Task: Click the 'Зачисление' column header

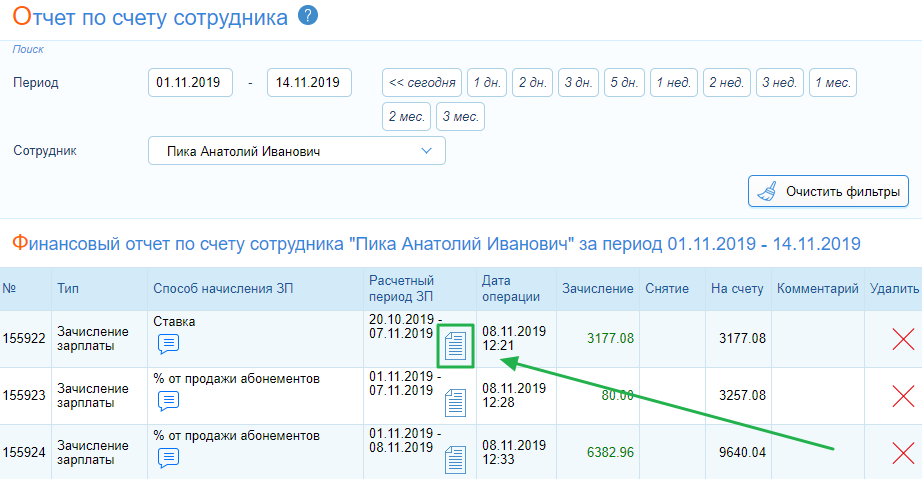Action: [597, 288]
